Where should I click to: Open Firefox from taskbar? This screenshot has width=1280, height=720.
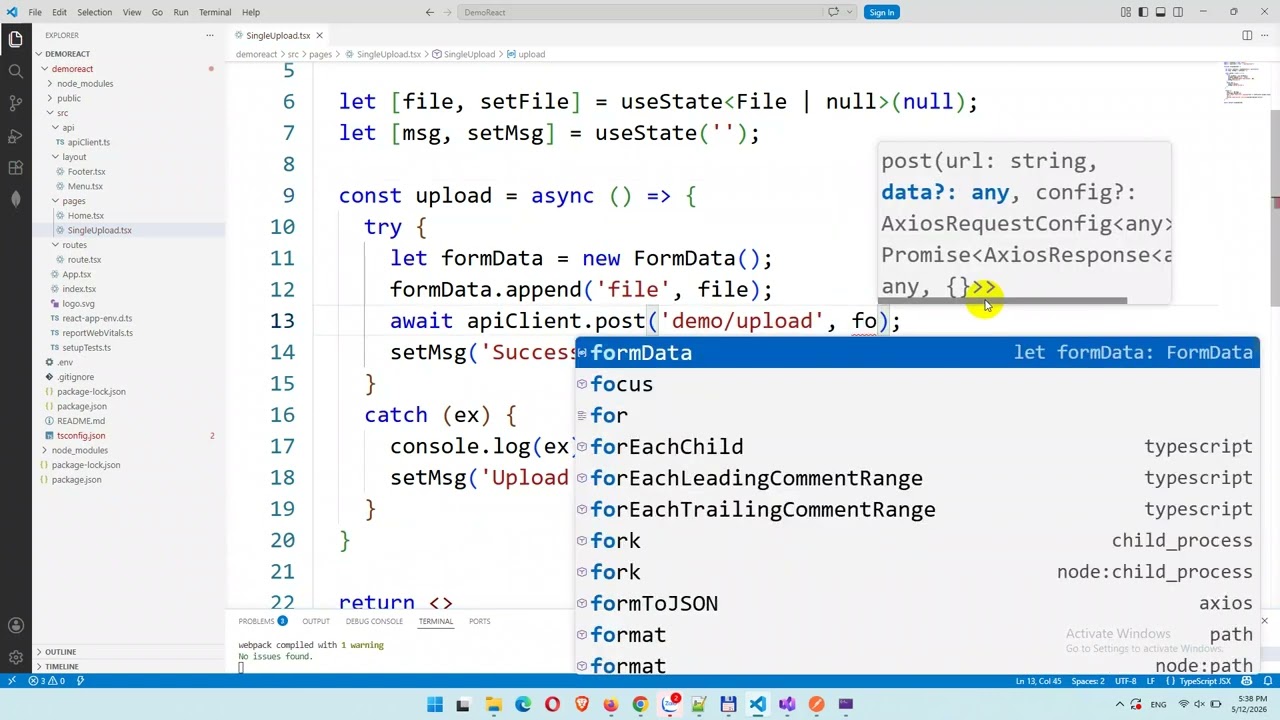[x=611, y=705]
